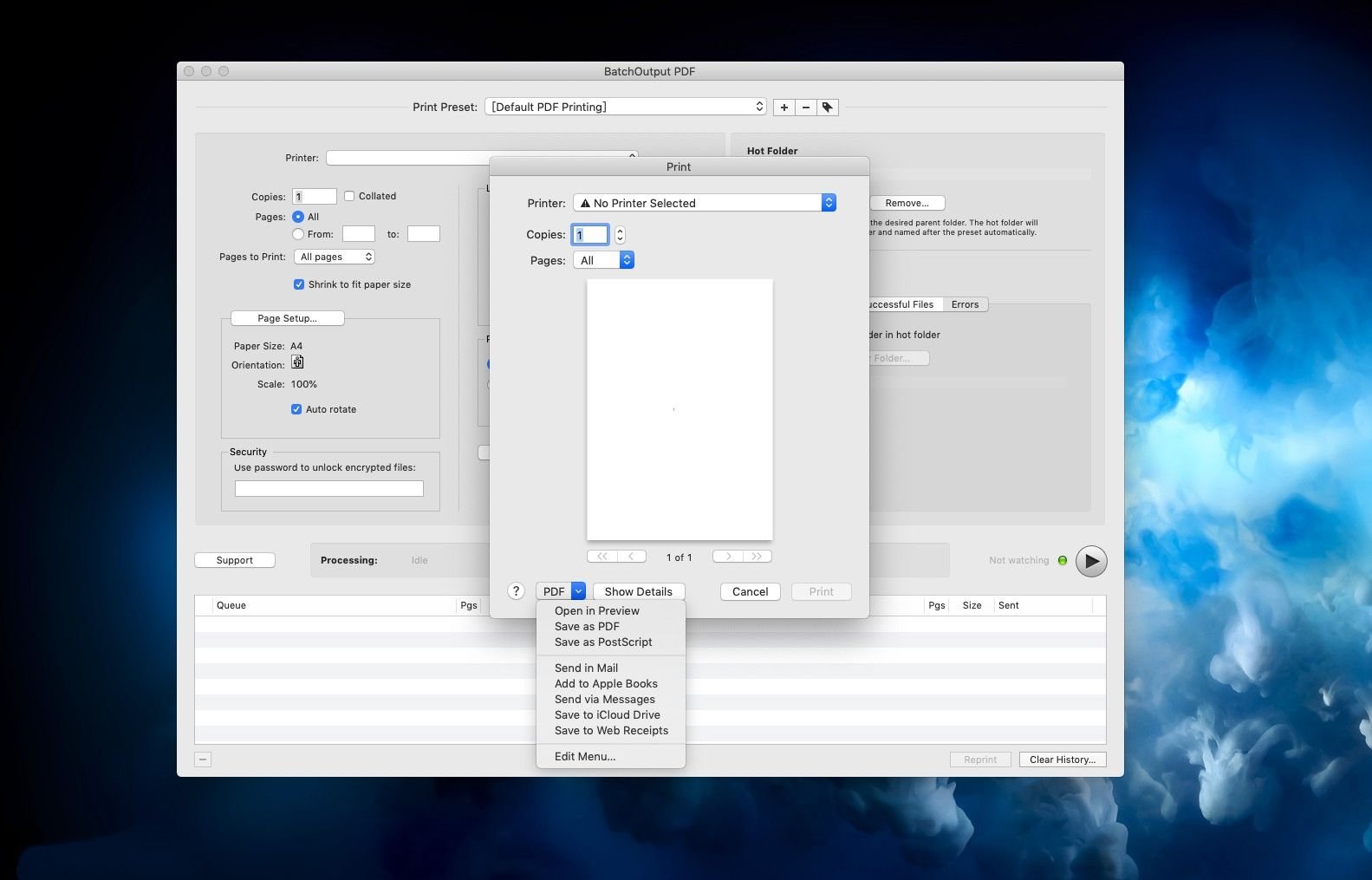Open the Pages All dropdown in Print dialog
Image resolution: width=1372 pixels, height=880 pixels.
point(604,260)
